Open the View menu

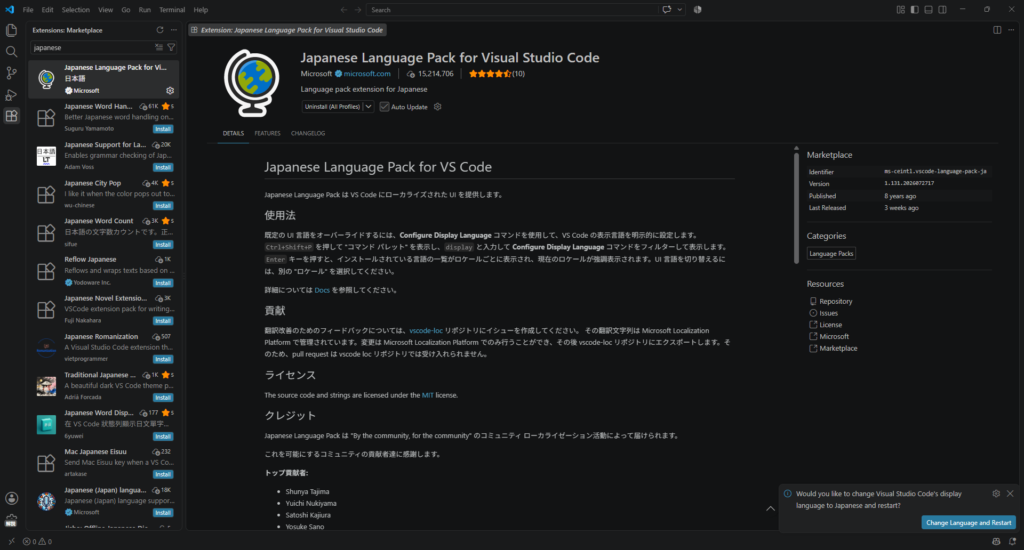coord(105,10)
